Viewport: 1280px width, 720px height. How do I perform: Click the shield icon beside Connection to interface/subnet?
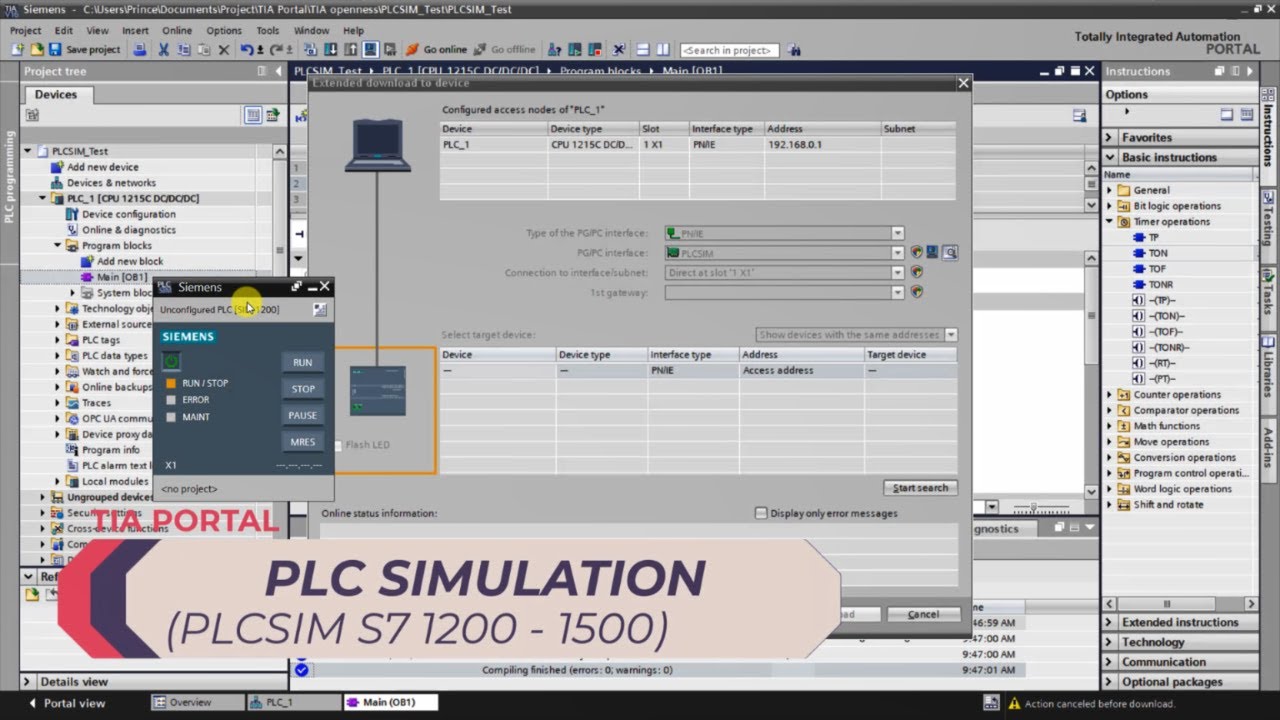coord(917,272)
